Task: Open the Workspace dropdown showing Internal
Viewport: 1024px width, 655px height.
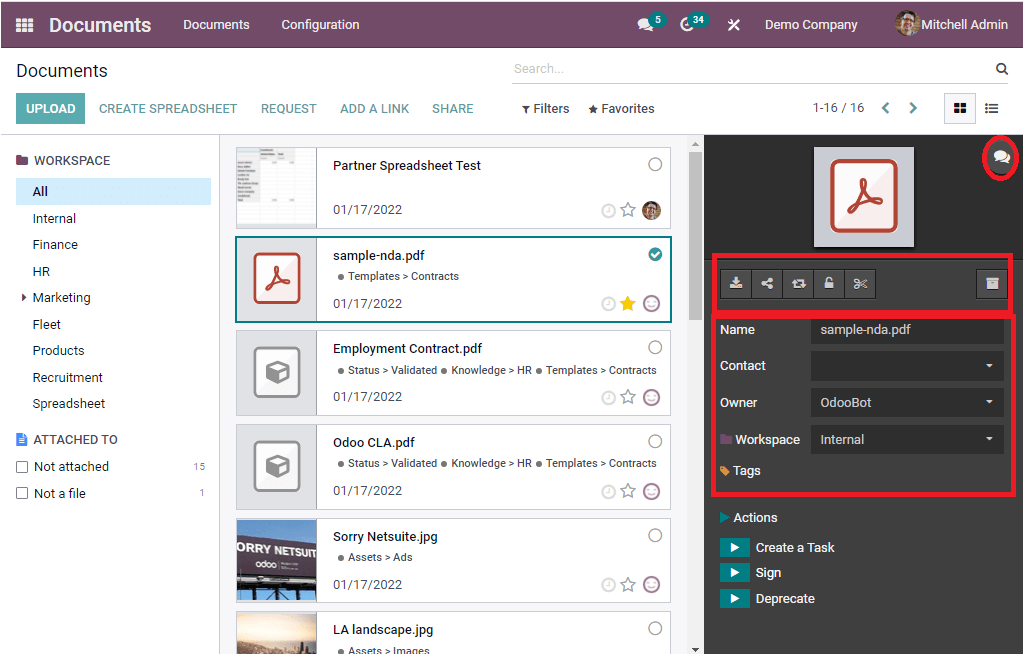Action: (x=907, y=439)
